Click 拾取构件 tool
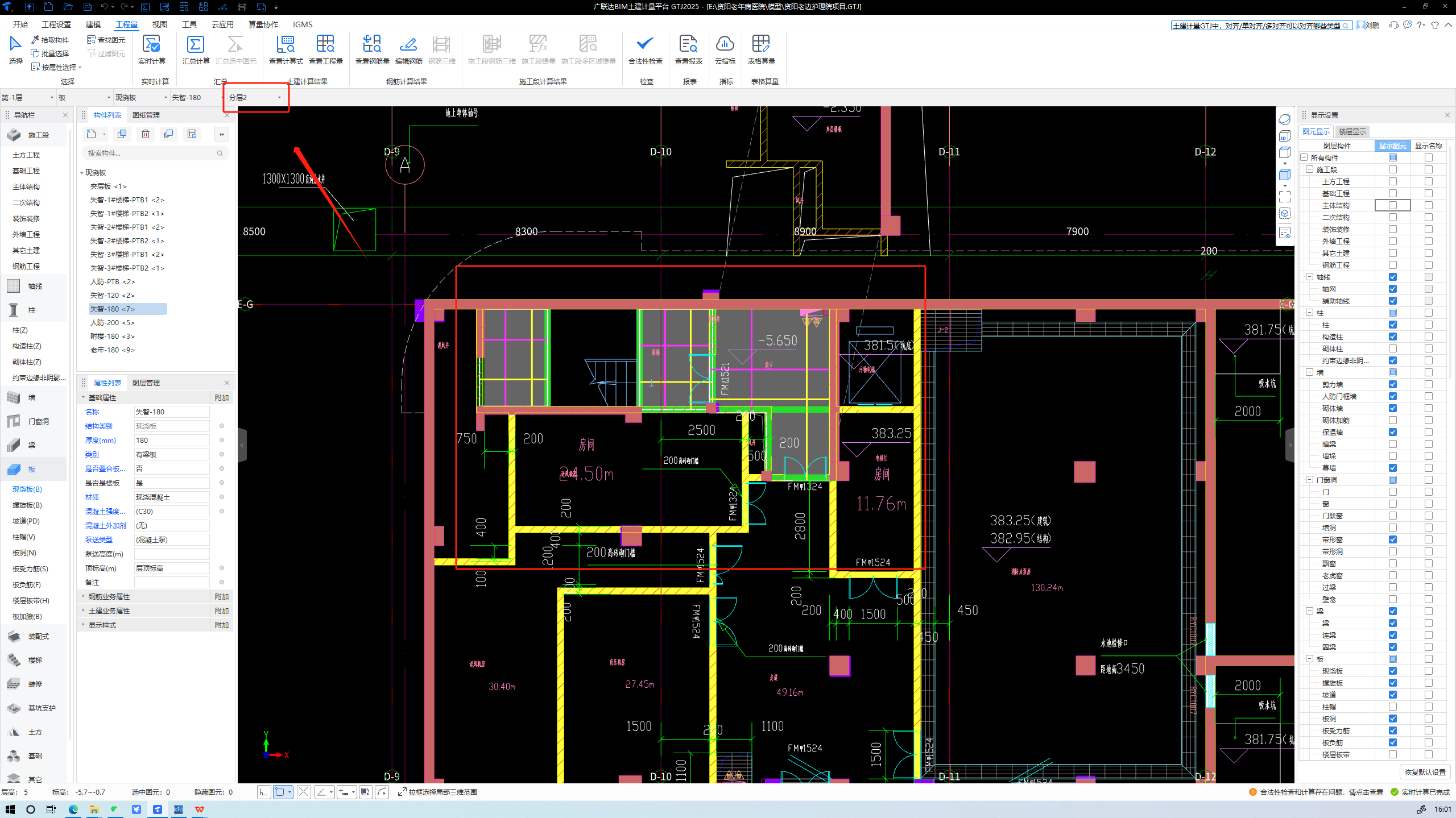This screenshot has width=1456, height=818. tap(50, 40)
